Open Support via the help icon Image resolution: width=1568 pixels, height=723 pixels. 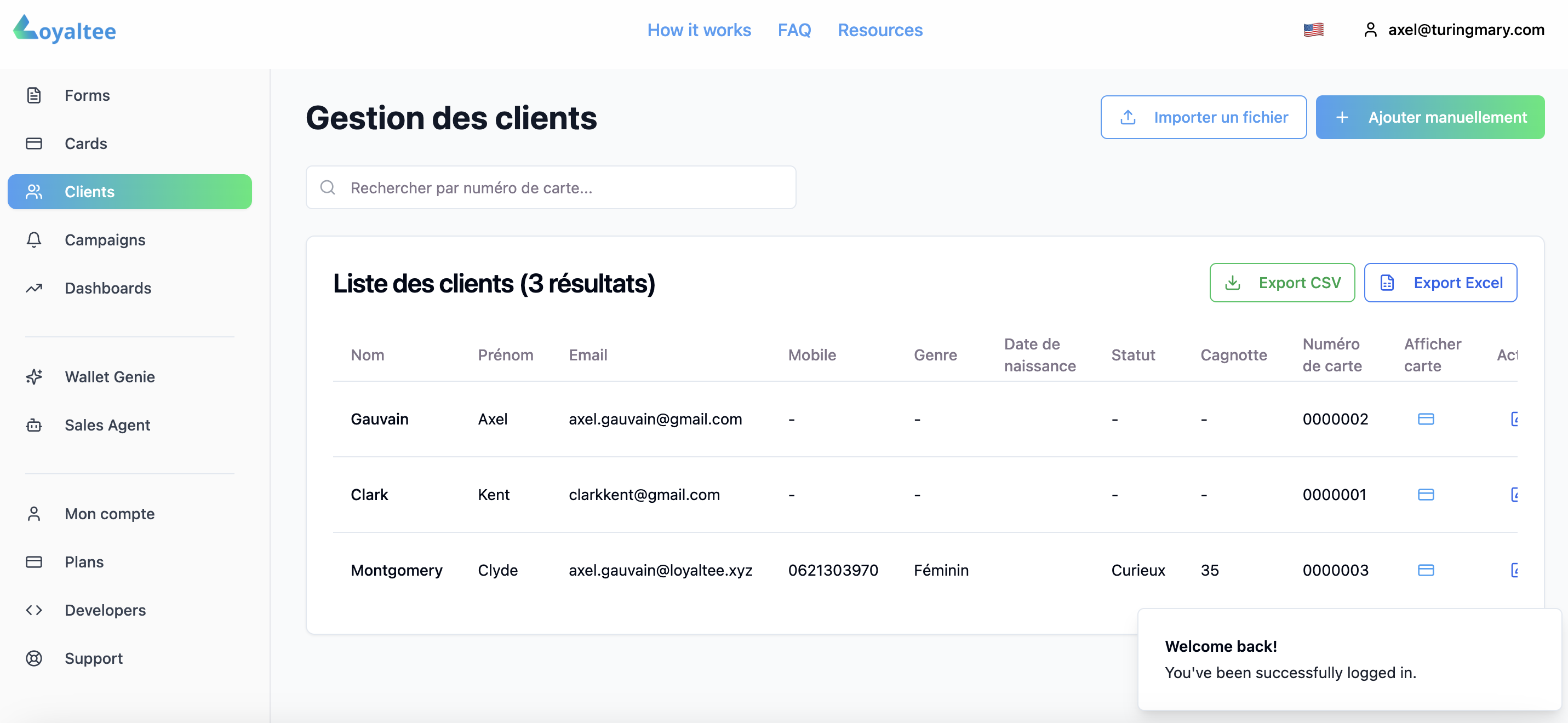(x=33, y=658)
